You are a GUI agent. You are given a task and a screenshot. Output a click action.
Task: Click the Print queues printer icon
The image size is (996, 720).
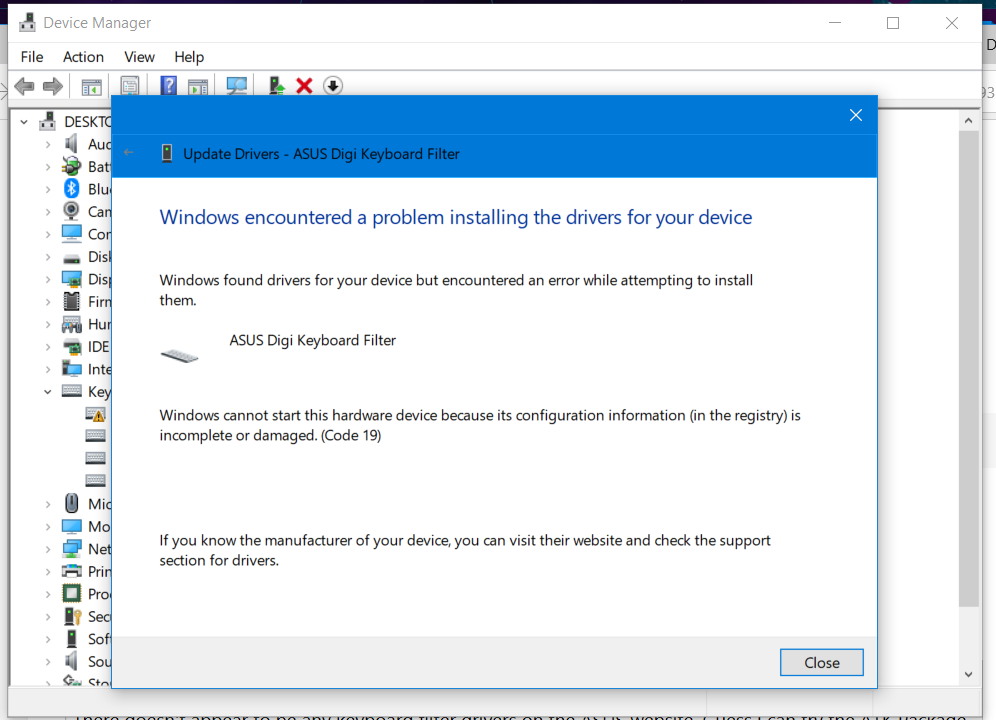pyautogui.click(x=72, y=571)
